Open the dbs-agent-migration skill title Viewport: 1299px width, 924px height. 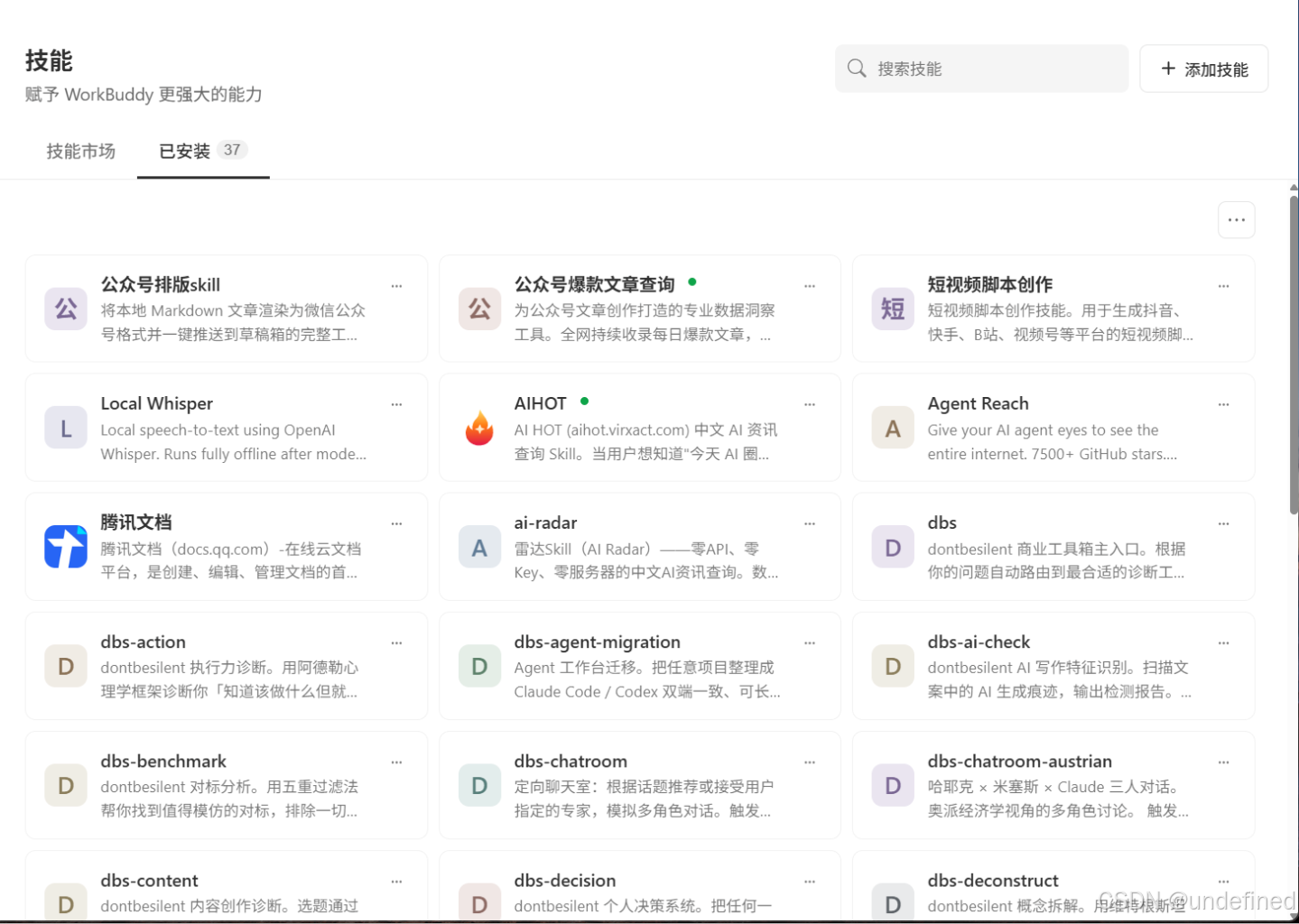click(x=597, y=642)
